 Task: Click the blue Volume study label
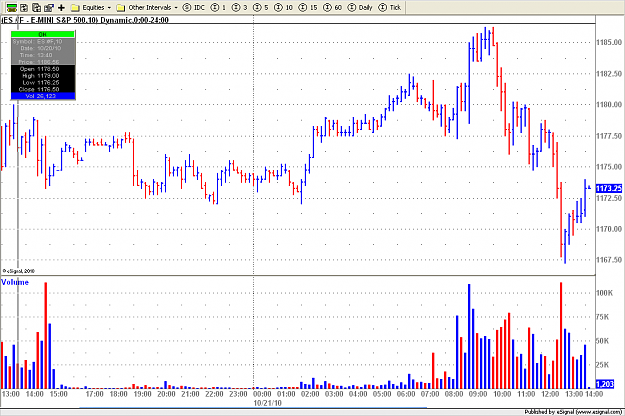tap(15, 282)
